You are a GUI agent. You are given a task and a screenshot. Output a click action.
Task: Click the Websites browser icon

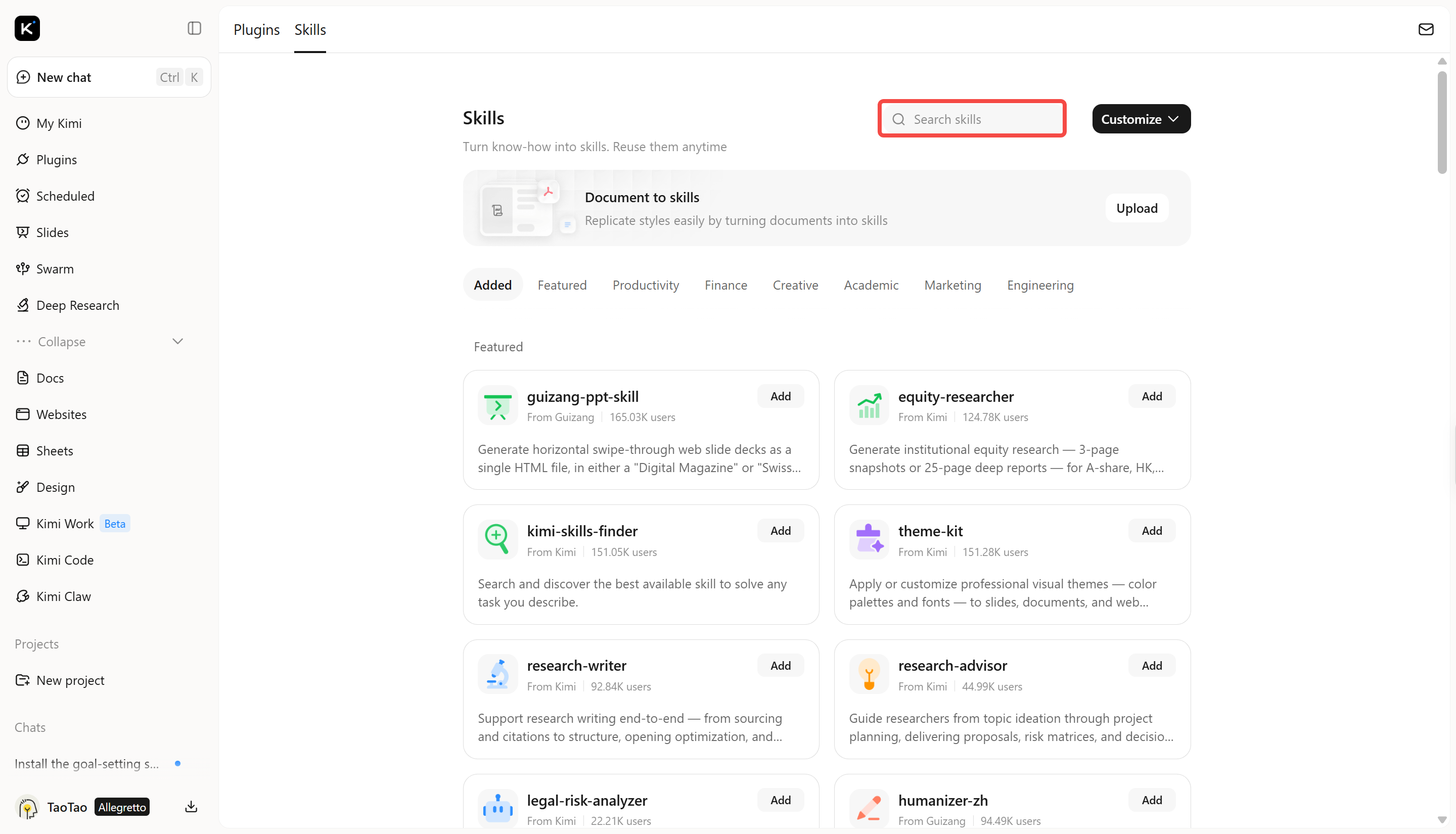tap(23, 414)
